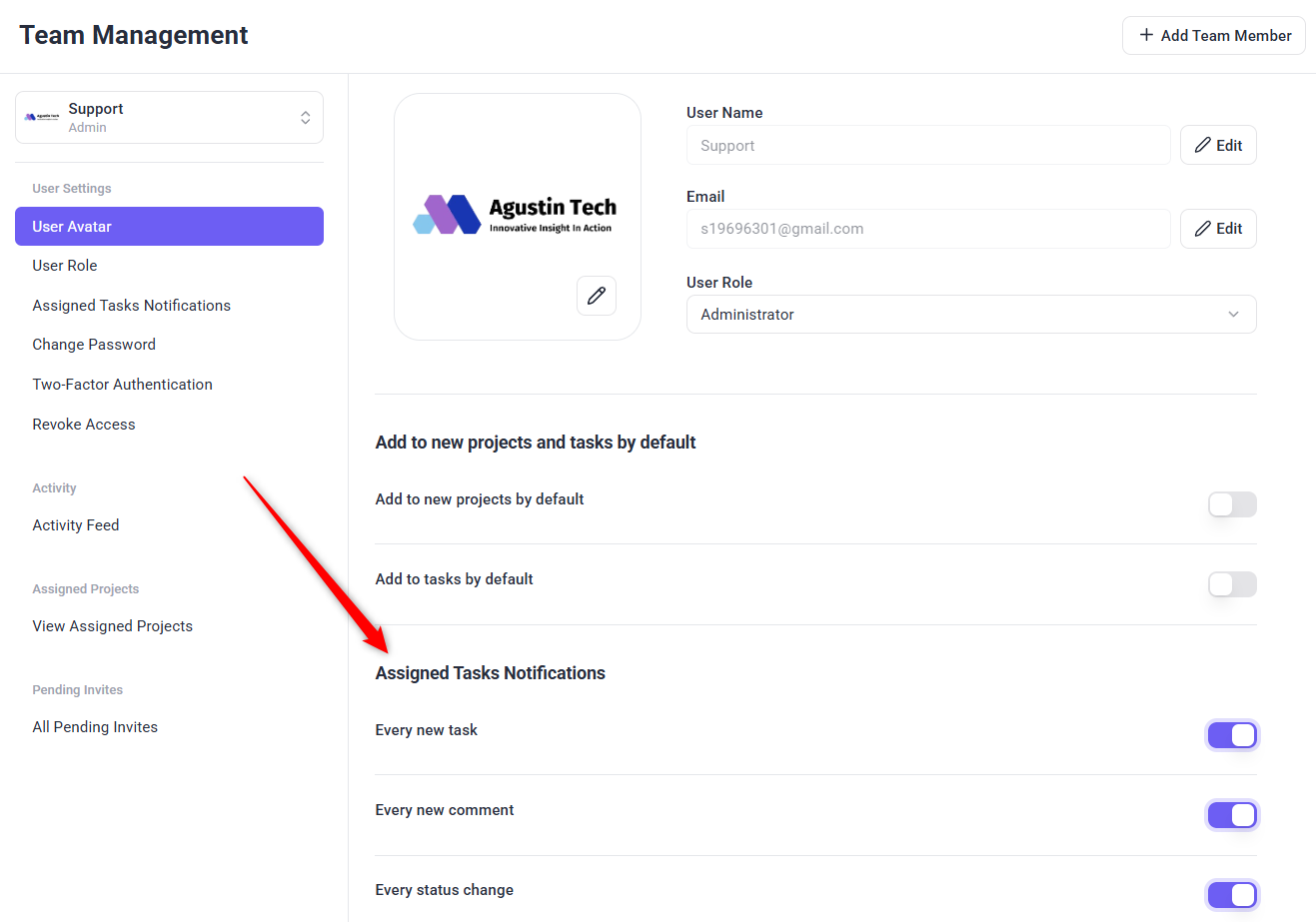Enable Add to new projects by default
The width and height of the screenshot is (1316, 922).
pos(1231,504)
